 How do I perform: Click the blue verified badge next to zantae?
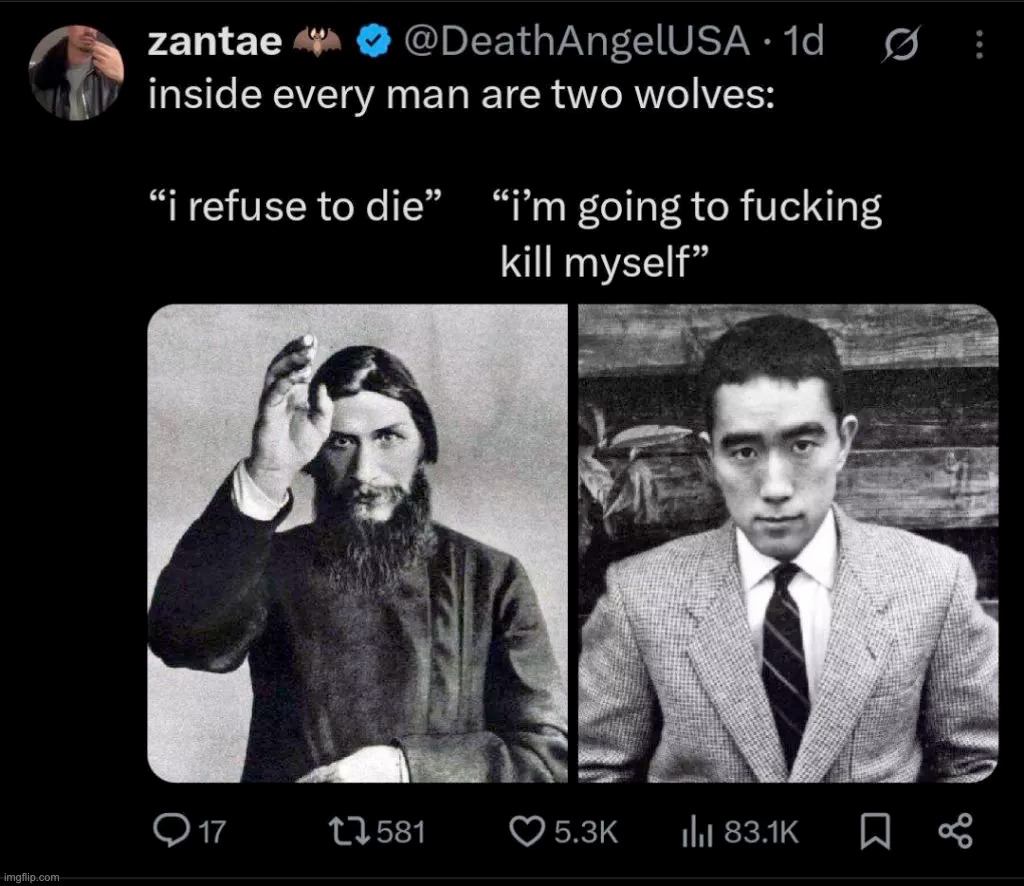click(374, 40)
